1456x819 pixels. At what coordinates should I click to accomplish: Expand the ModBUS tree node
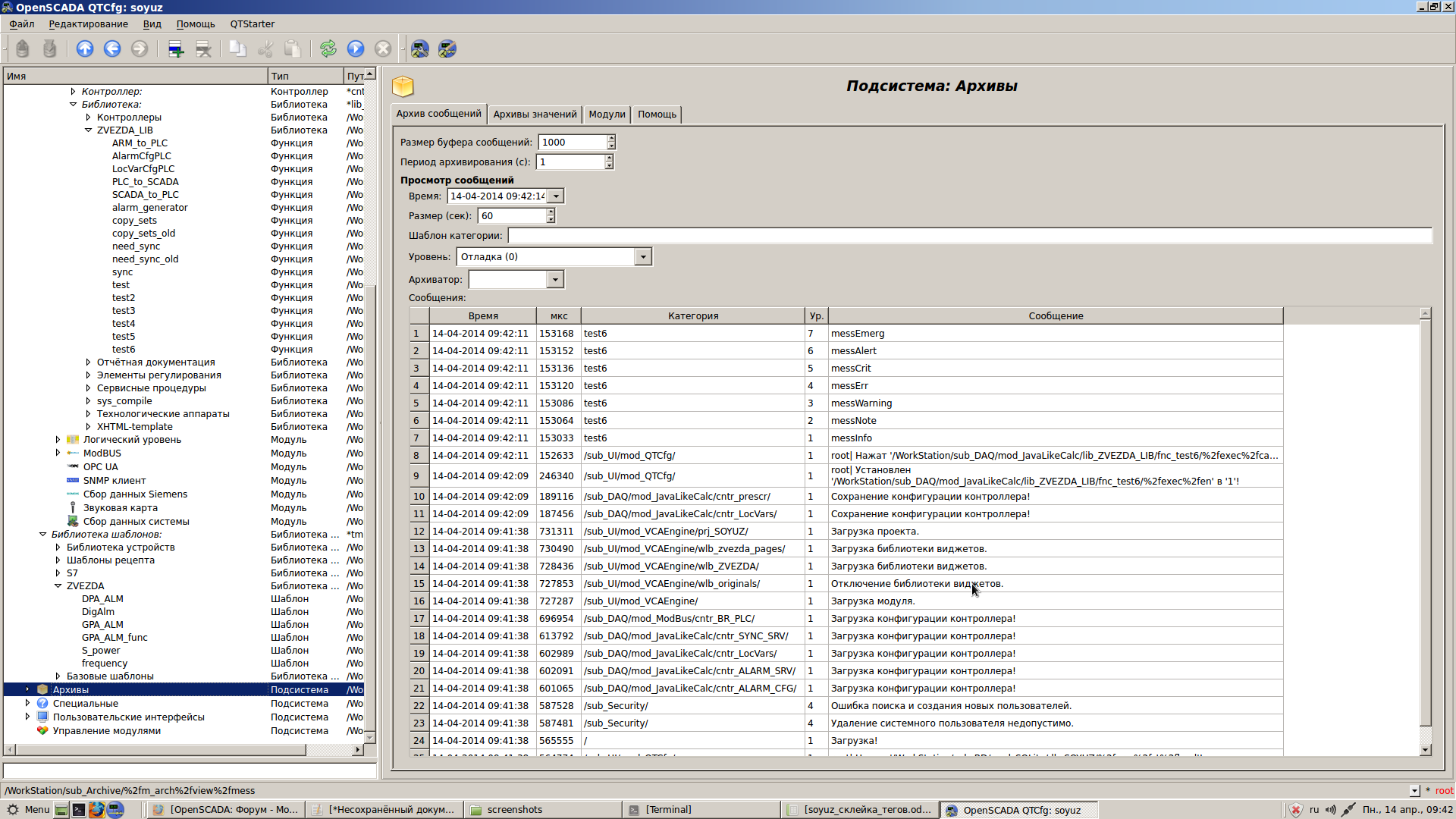click(x=58, y=453)
